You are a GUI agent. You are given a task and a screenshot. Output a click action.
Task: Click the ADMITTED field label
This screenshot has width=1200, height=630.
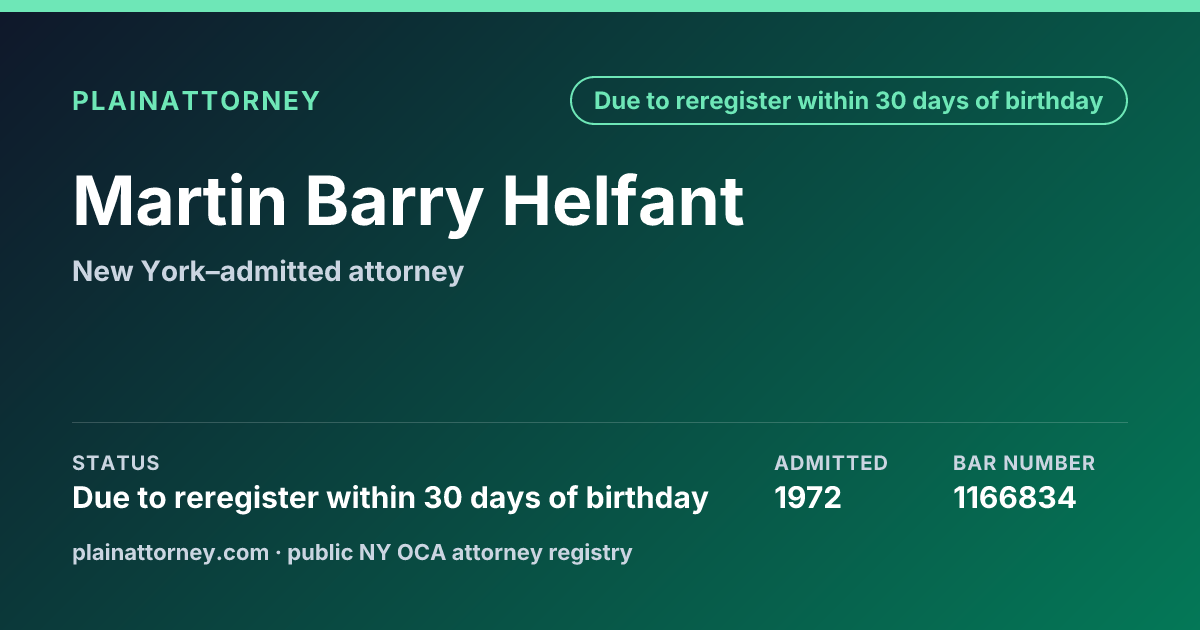(831, 463)
